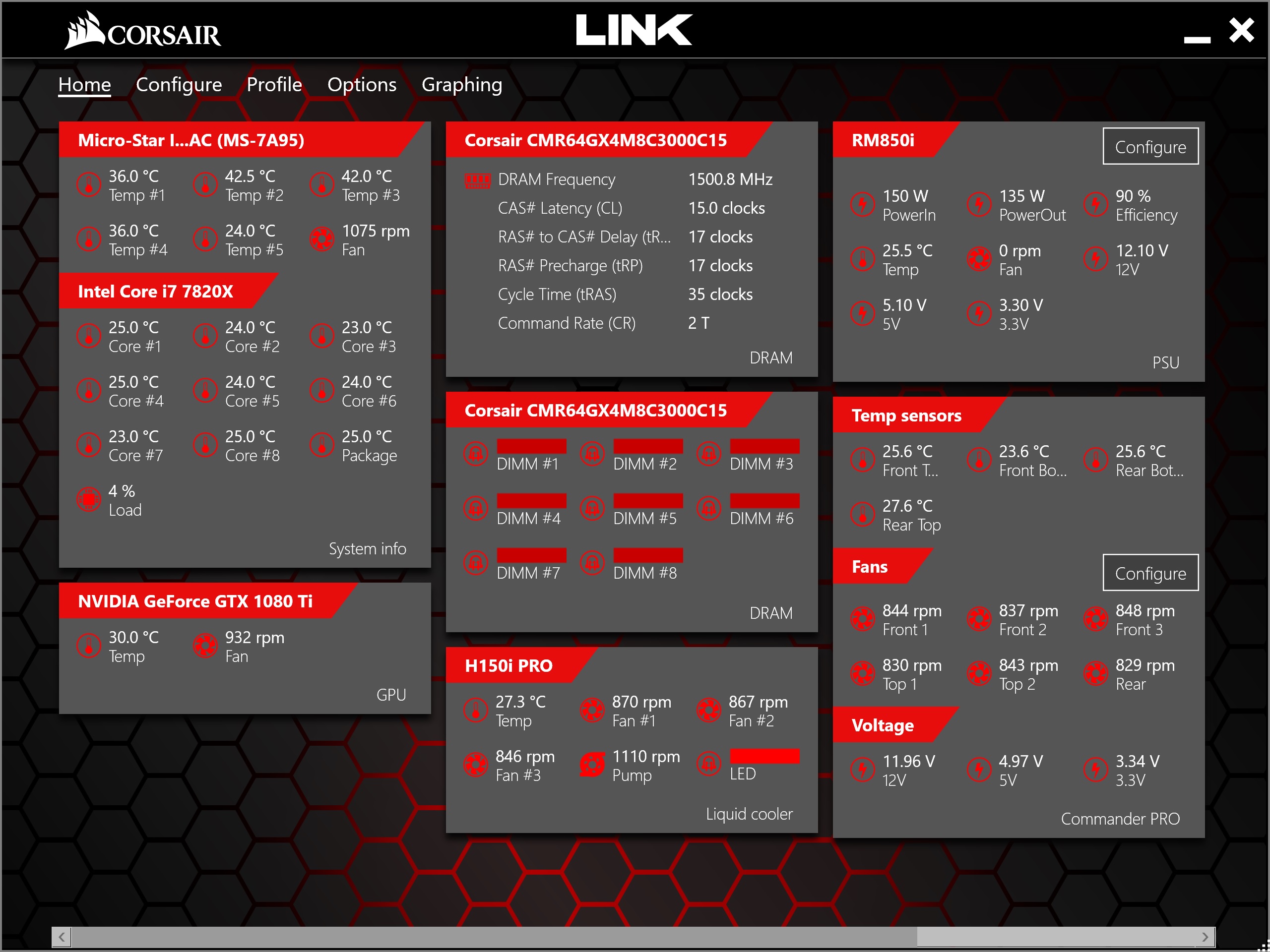Image resolution: width=1270 pixels, height=952 pixels.
Task: Click the CPU Load icon showing 4%
Action: 89,499
